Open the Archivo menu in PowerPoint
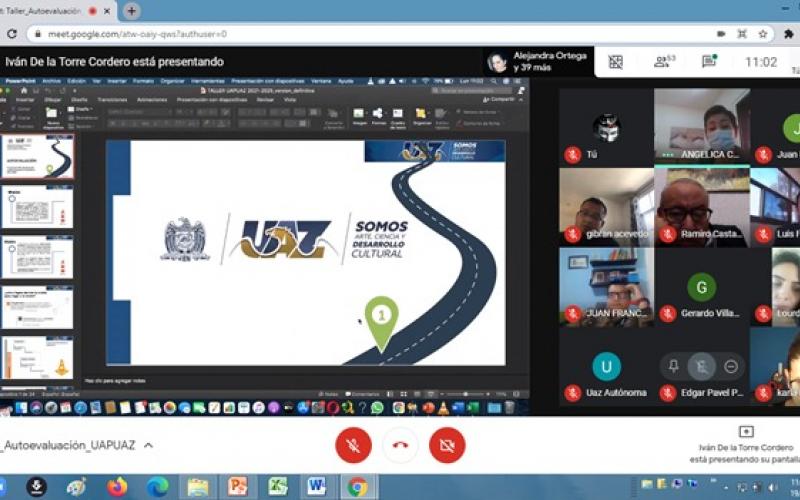800x500 pixels. click(x=51, y=81)
